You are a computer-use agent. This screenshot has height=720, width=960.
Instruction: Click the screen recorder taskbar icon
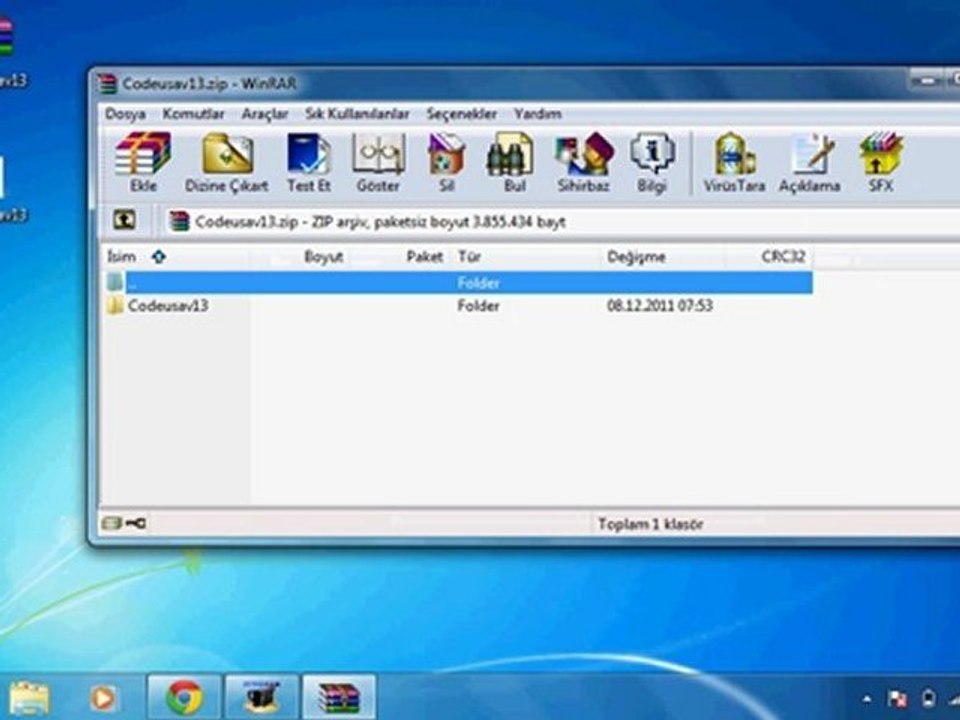(x=261, y=697)
